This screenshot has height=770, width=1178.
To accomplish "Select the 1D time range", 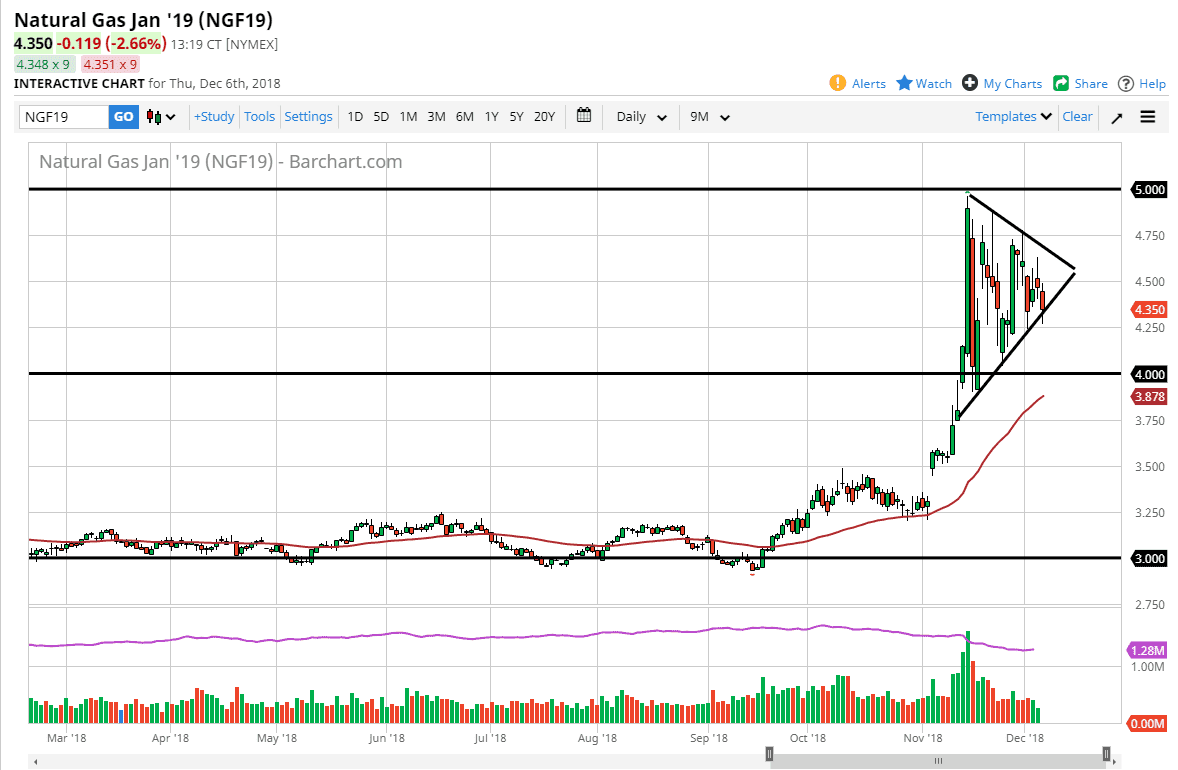I will click(x=355, y=116).
